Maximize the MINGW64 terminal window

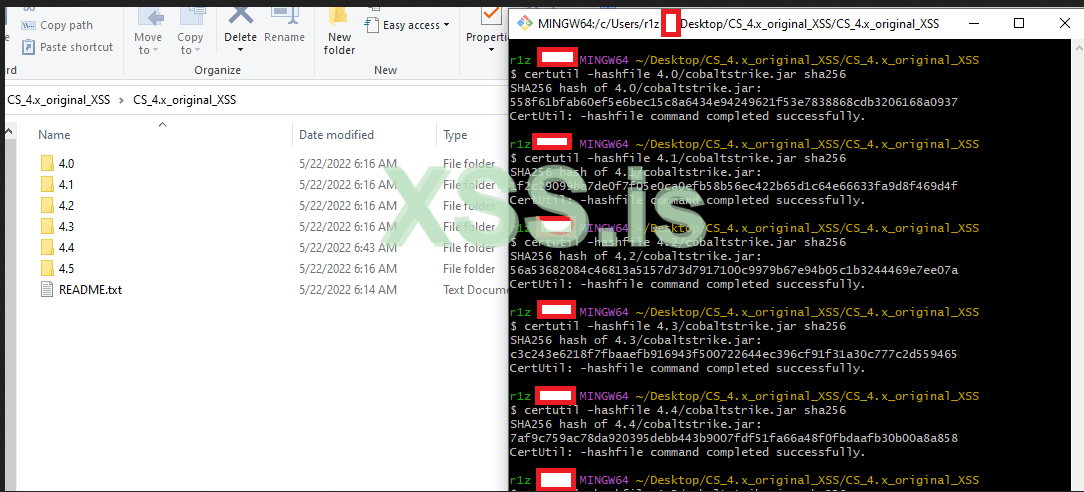click(x=1018, y=23)
